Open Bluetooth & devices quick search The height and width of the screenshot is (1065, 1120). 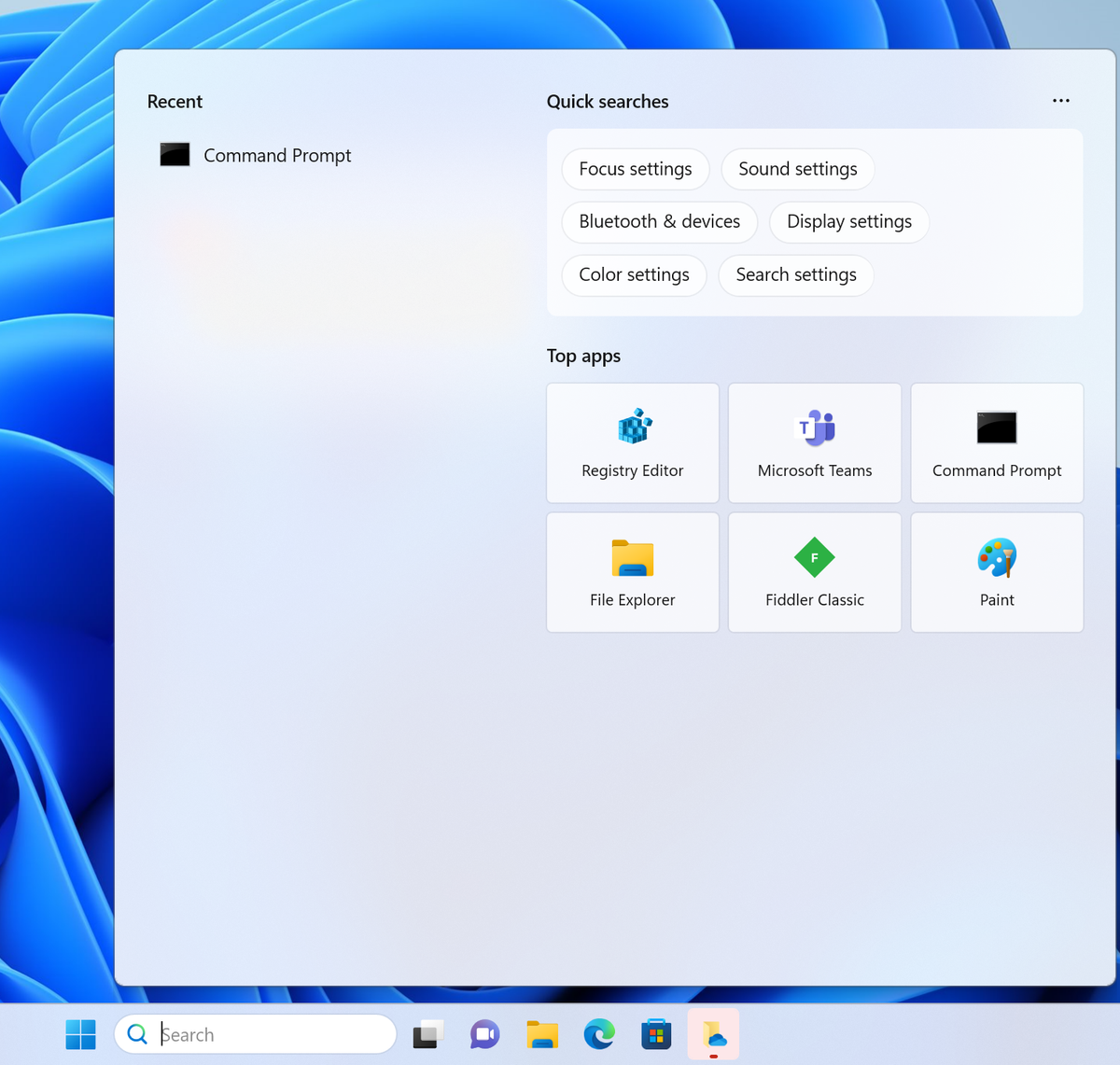[659, 222]
